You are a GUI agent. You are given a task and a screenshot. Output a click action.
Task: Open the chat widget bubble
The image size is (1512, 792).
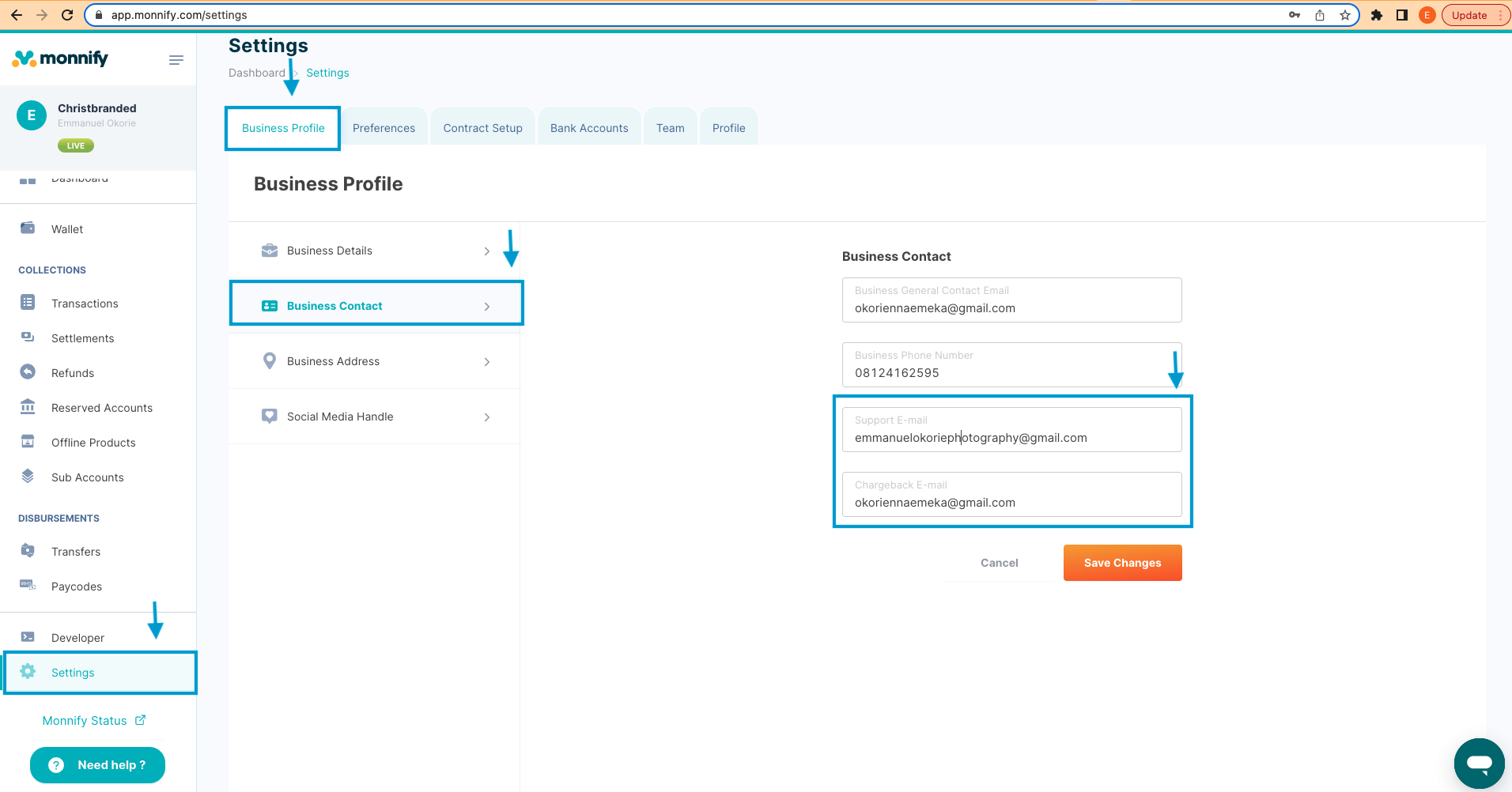(1479, 764)
